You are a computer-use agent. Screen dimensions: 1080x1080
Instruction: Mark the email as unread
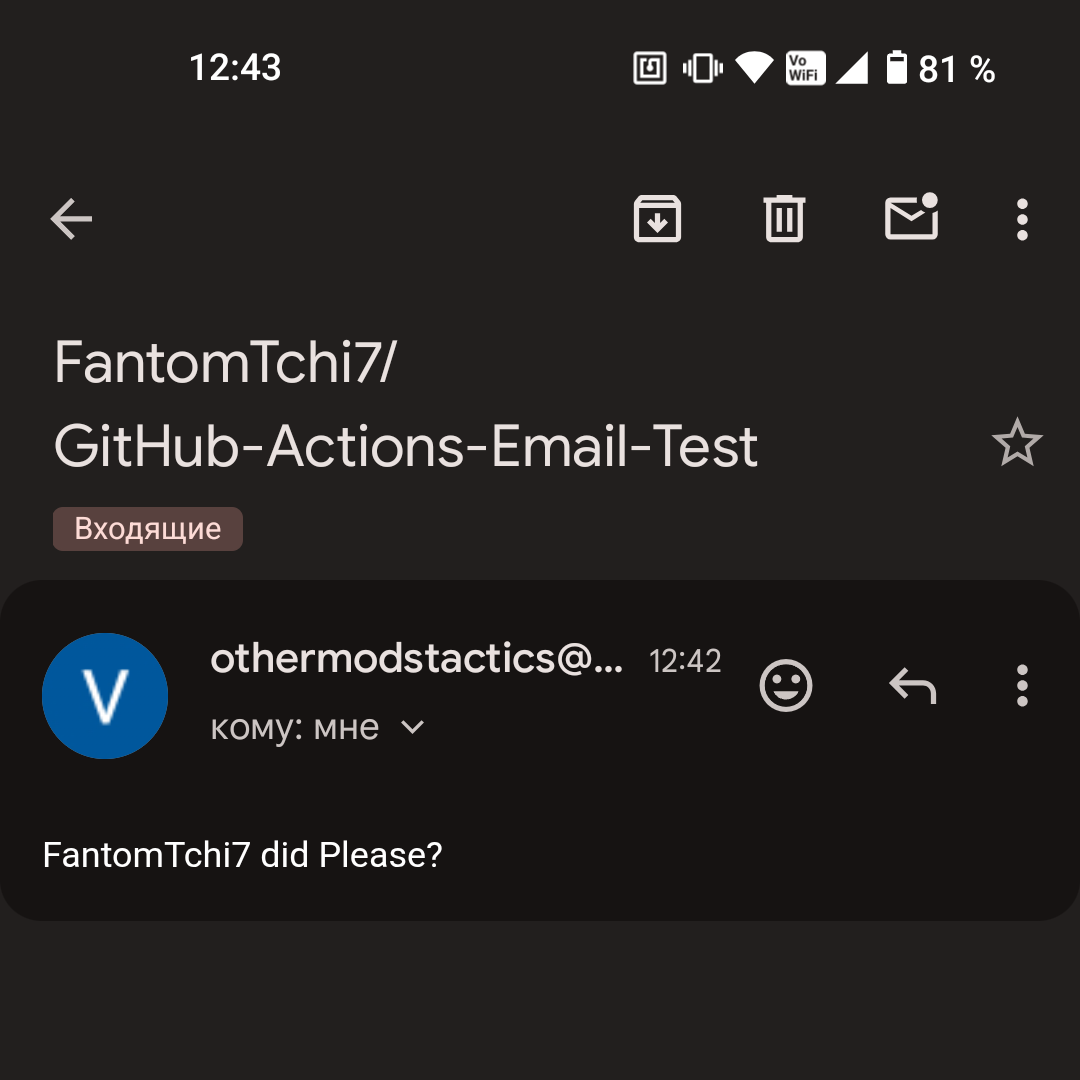(x=911, y=218)
